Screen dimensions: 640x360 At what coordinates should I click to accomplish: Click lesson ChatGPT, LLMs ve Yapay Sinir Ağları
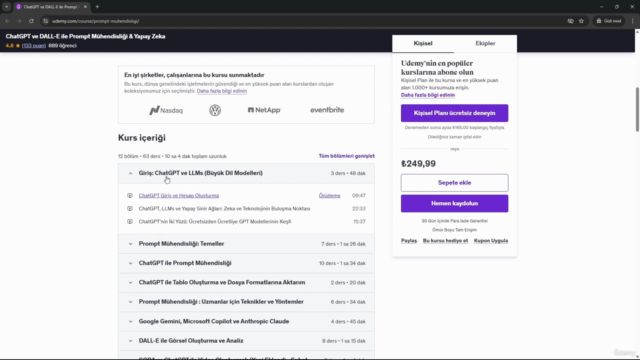(x=224, y=209)
